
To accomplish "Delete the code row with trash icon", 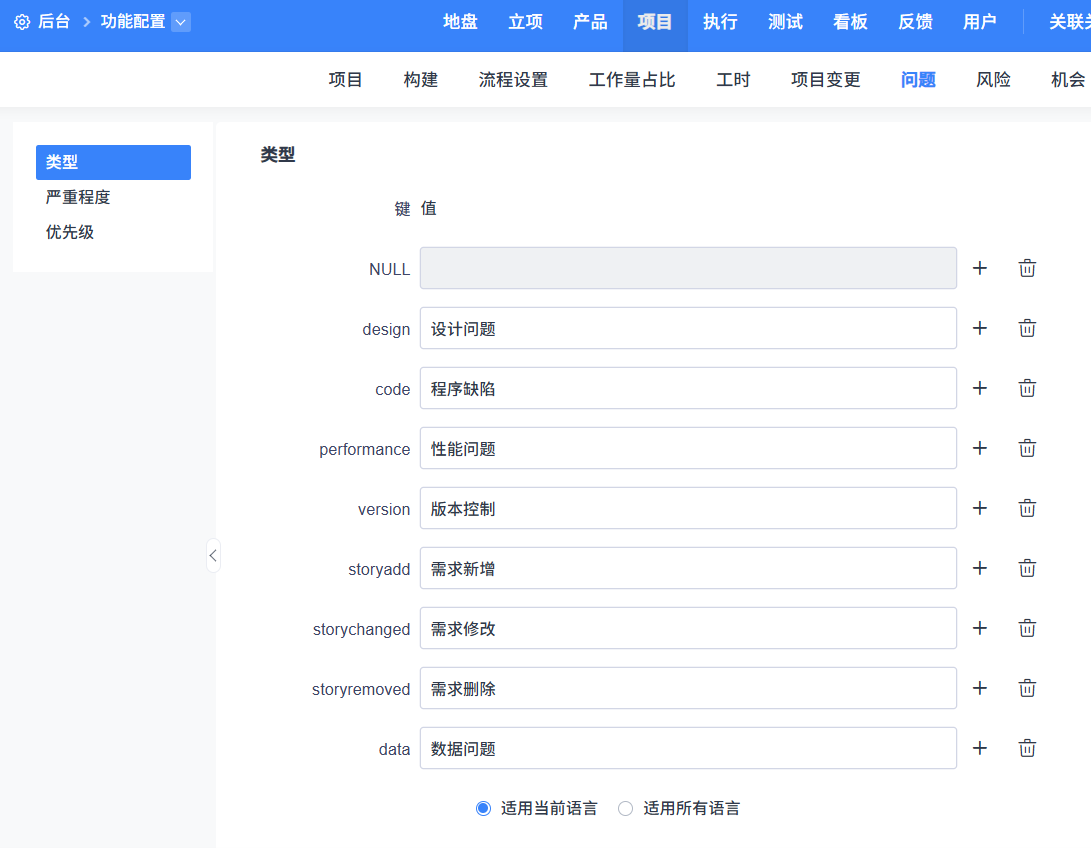I will tap(1027, 388).
